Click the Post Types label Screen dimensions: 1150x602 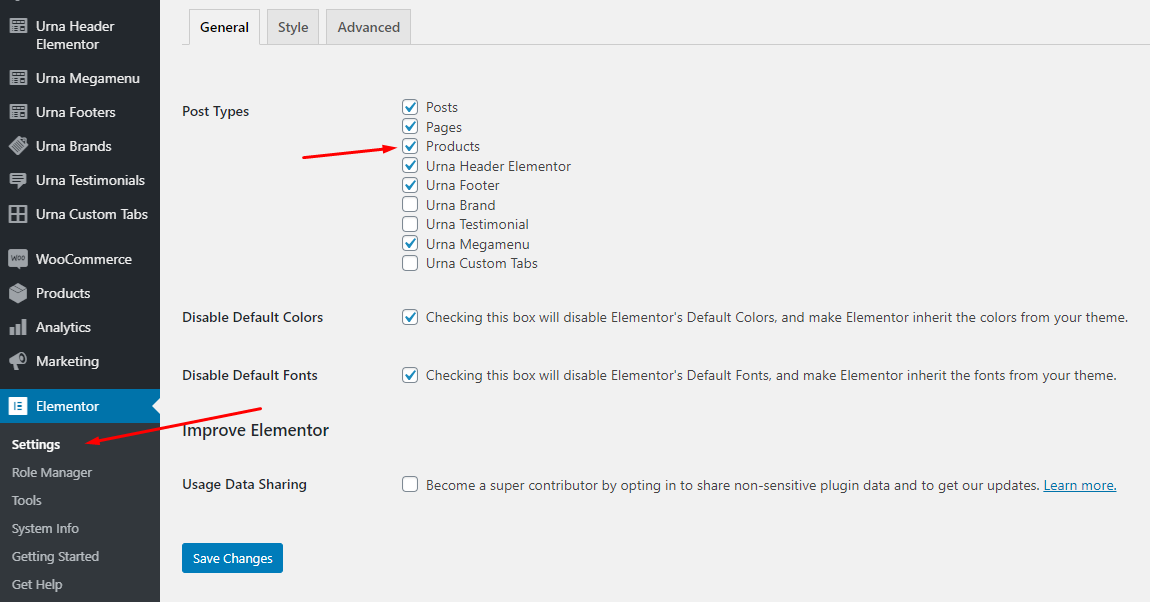[216, 111]
